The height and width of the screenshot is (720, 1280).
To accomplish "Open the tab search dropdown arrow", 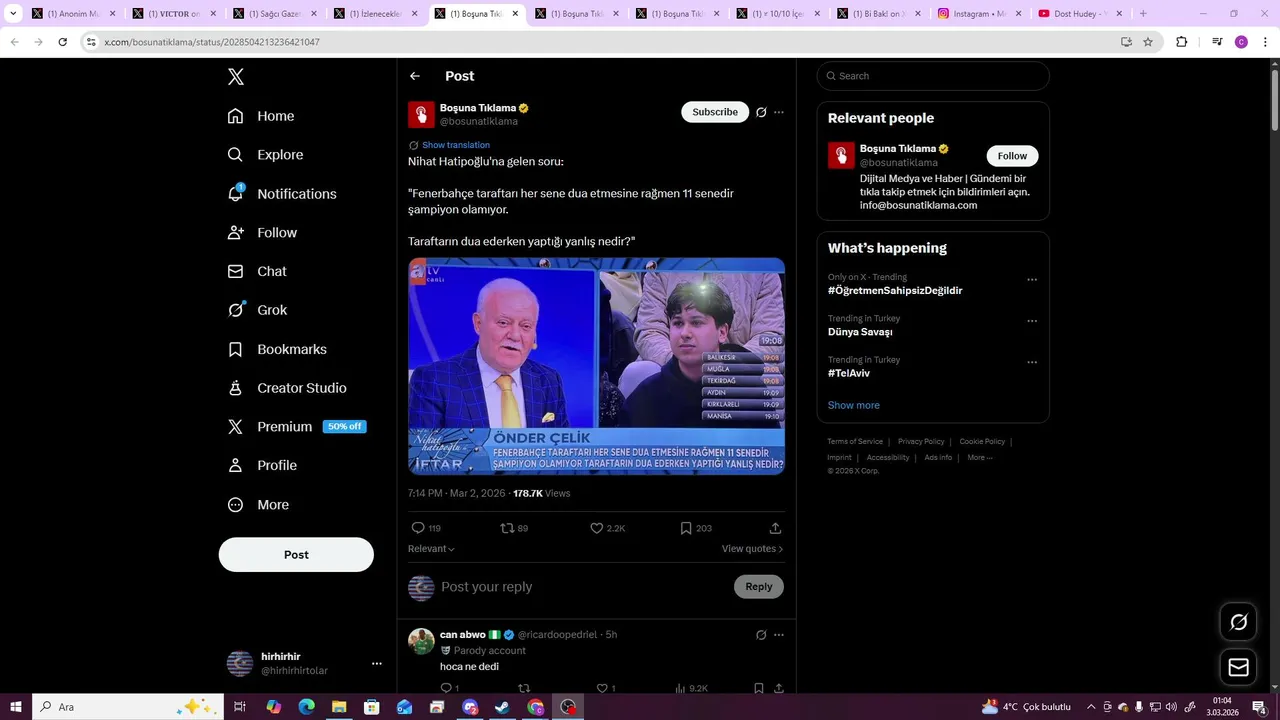I will pos(13,14).
